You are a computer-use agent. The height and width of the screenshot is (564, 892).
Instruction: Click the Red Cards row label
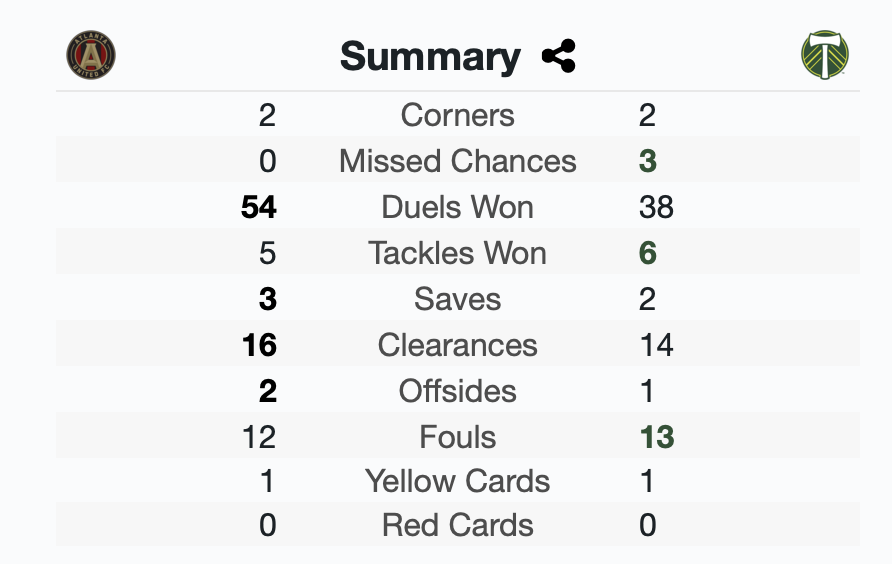point(458,525)
